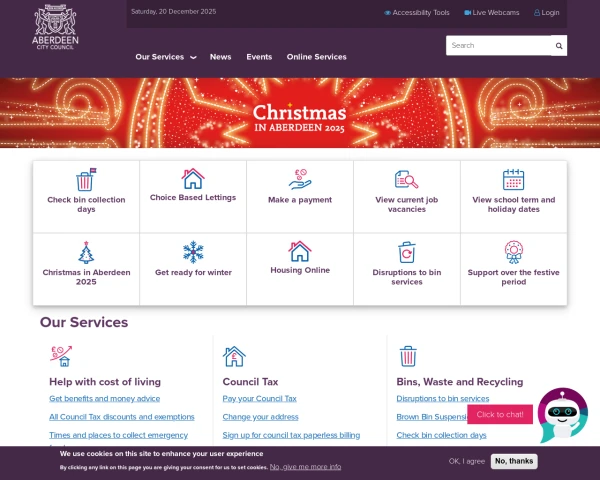Screen dimensions: 600x480
Task: Click the No, thanks cookie button
Action: coord(514,461)
